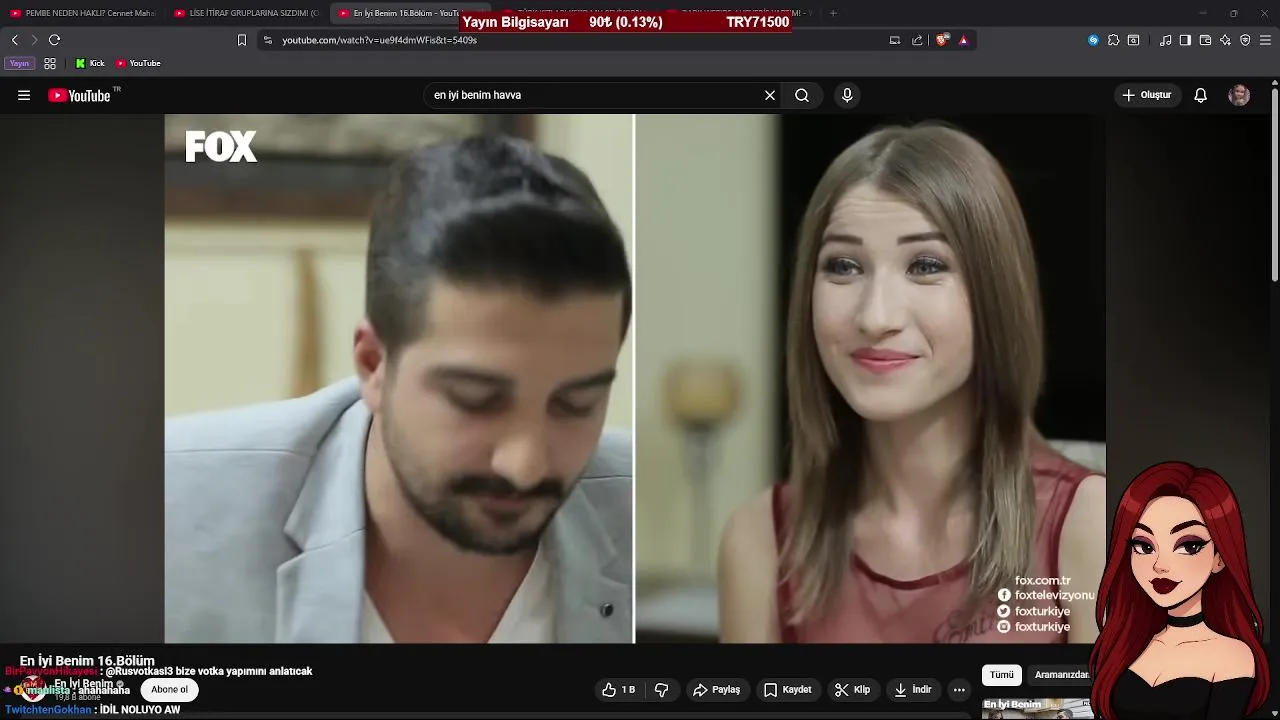Select the Aramanızdan filter chip

[1062, 675]
